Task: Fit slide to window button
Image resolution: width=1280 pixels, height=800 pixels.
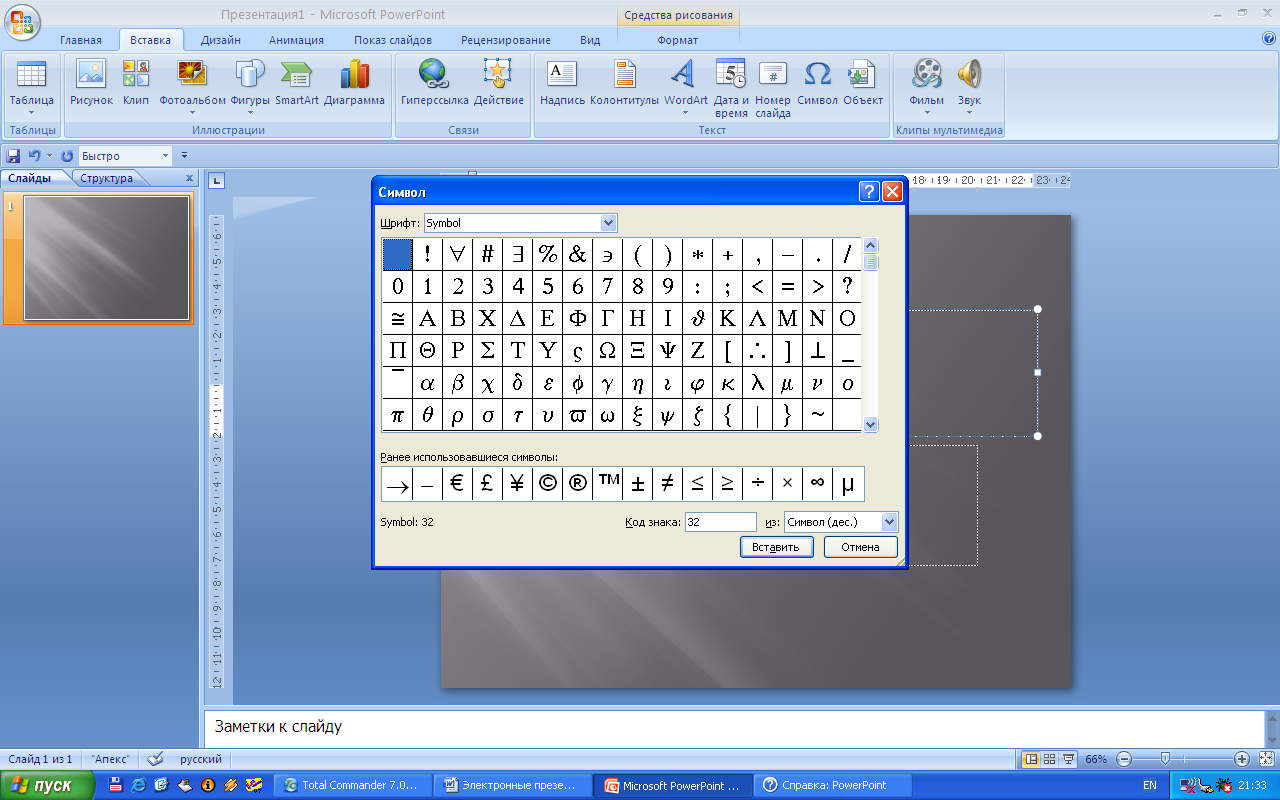Action: coord(1266,759)
